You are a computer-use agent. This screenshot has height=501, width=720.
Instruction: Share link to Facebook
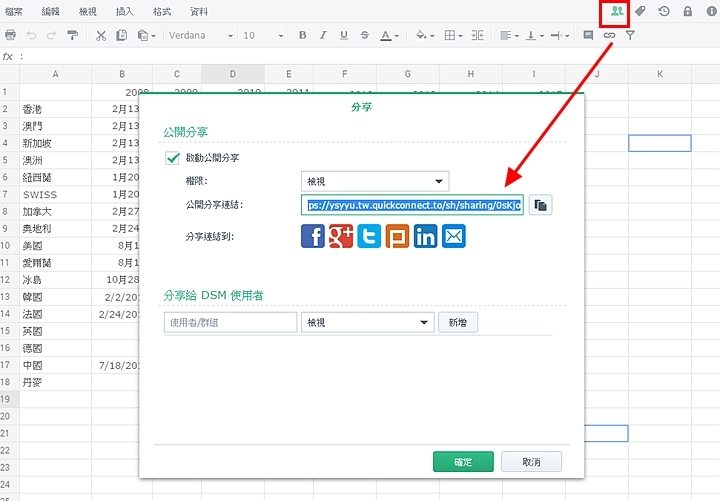point(313,236)
